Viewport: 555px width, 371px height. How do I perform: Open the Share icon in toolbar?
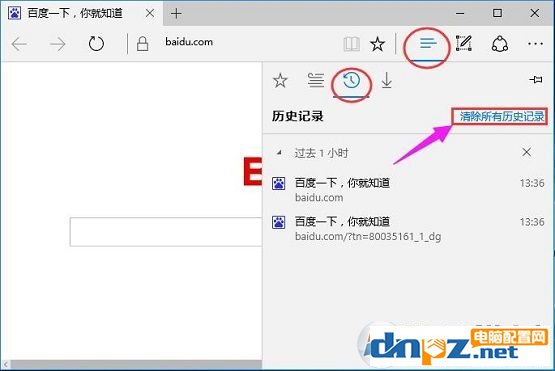500,44
